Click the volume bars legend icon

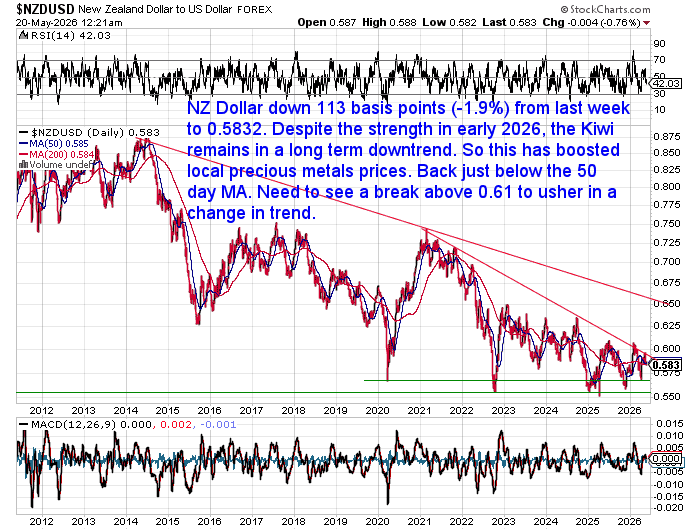(x=23, y=165)
